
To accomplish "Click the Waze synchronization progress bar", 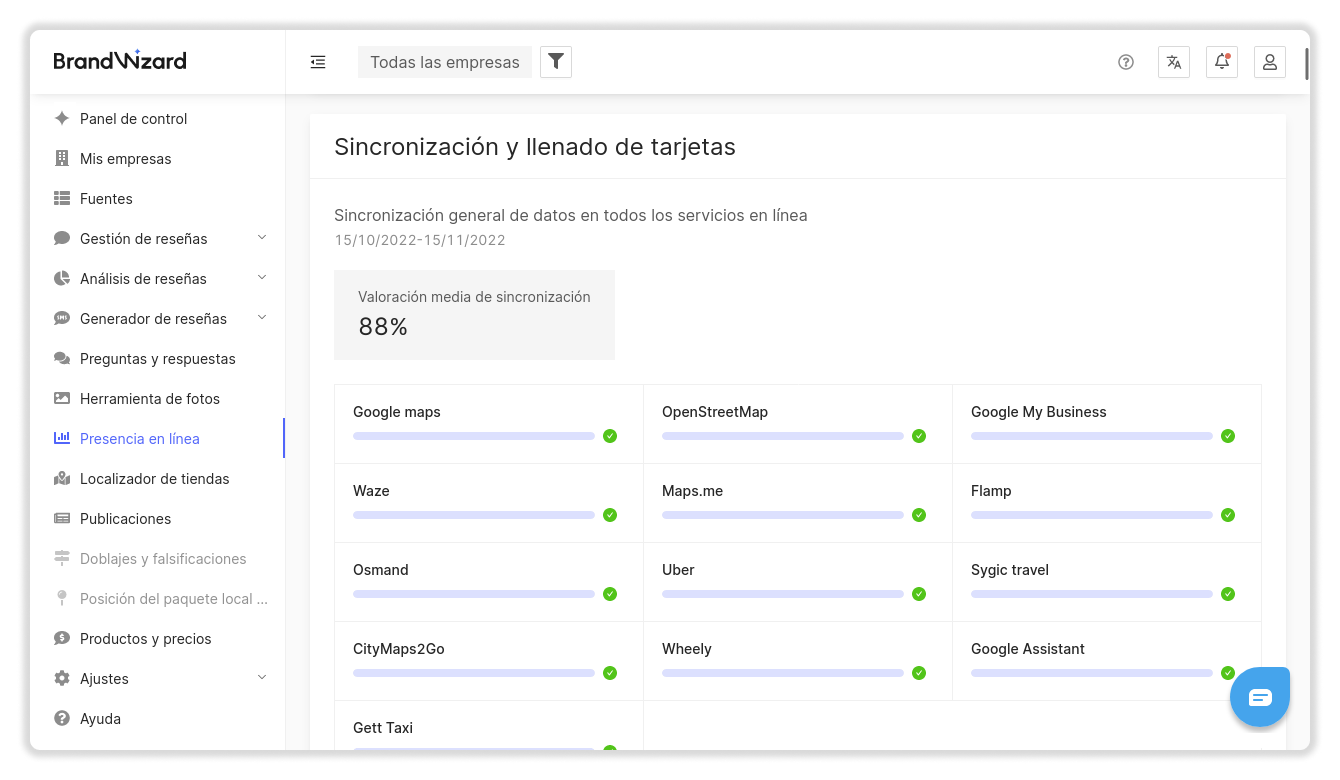I will click(474, 515).
